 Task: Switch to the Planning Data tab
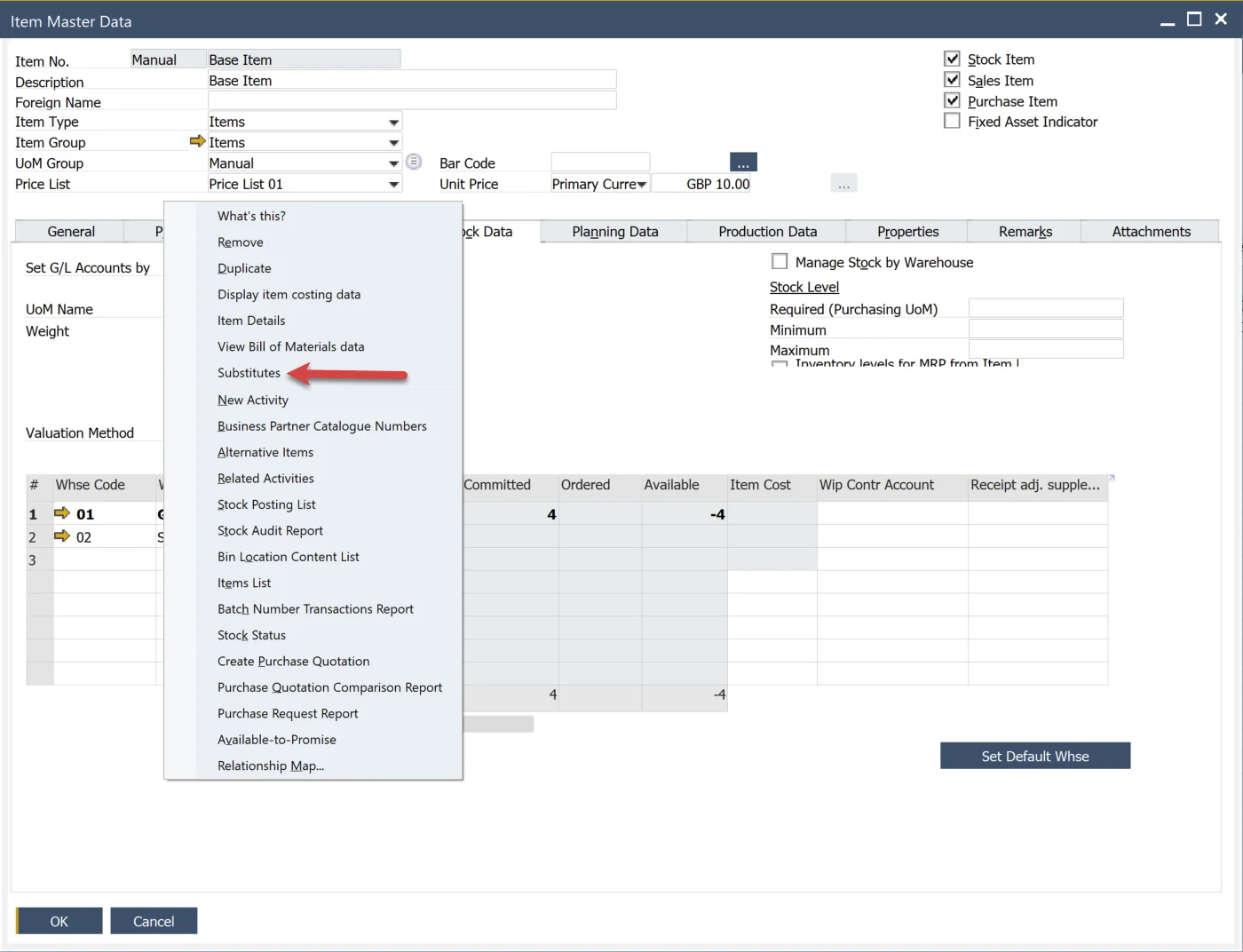(x=614, y=232)
